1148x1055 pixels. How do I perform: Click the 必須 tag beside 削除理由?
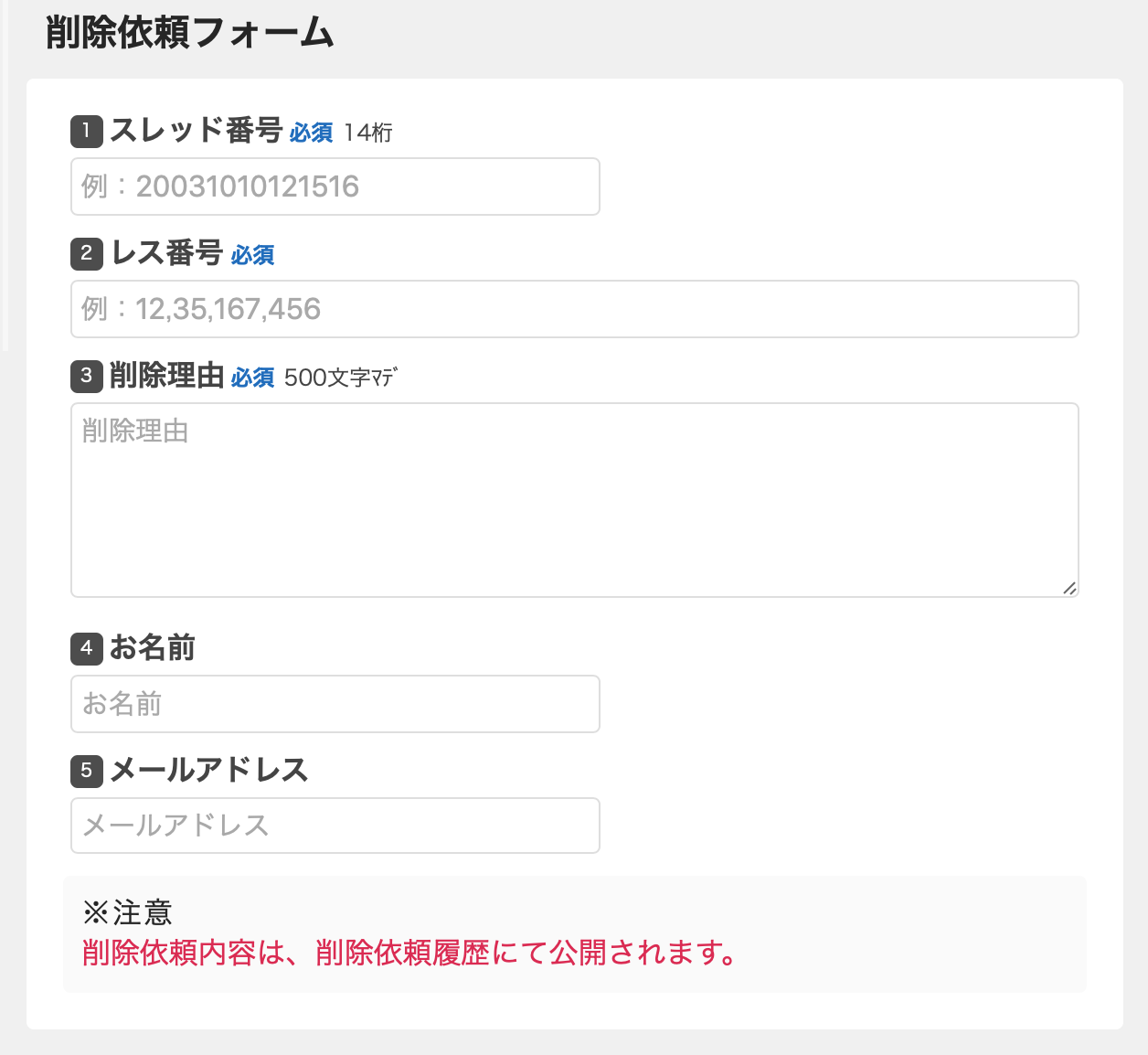click(253, 378)
